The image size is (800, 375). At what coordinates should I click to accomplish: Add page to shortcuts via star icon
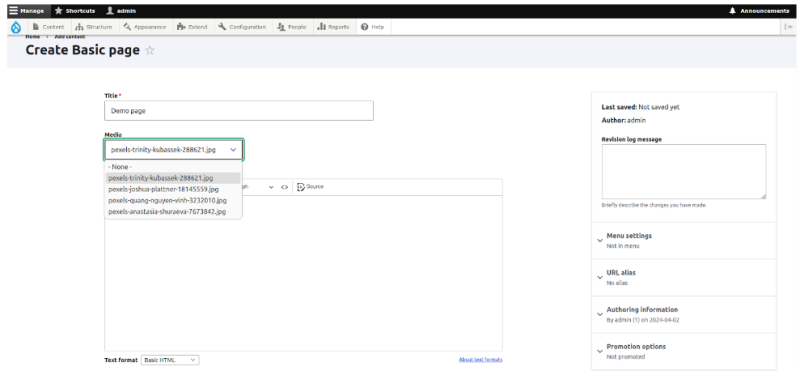pos(150,51)
